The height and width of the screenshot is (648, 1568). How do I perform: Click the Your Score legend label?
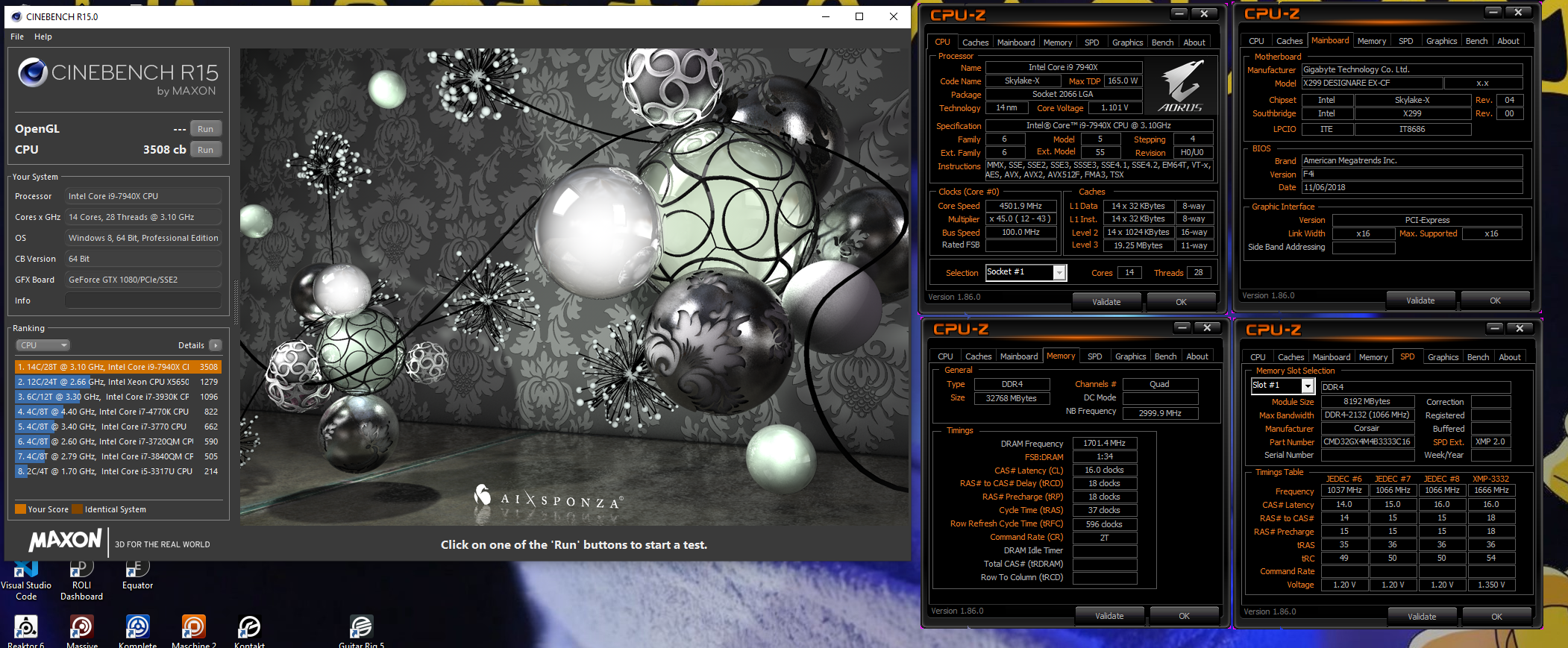[48, 509]
